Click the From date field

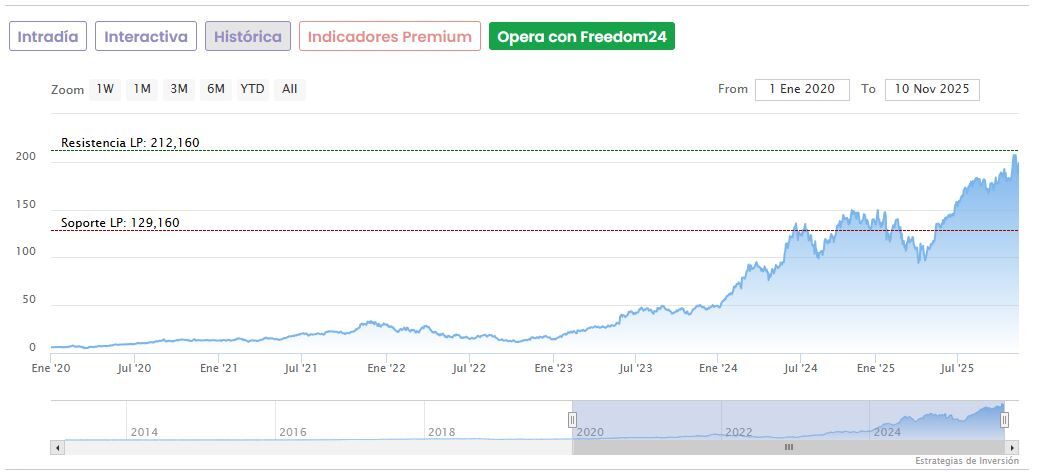coord(802,89)
